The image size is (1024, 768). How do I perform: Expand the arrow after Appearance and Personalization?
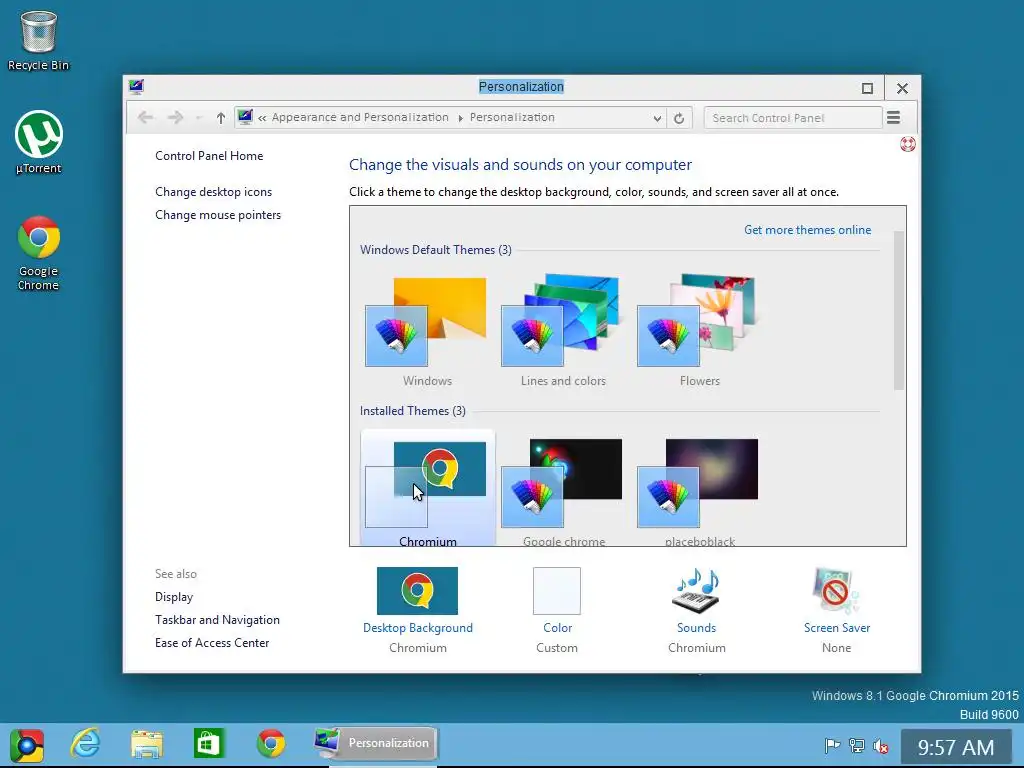(460, 118)
